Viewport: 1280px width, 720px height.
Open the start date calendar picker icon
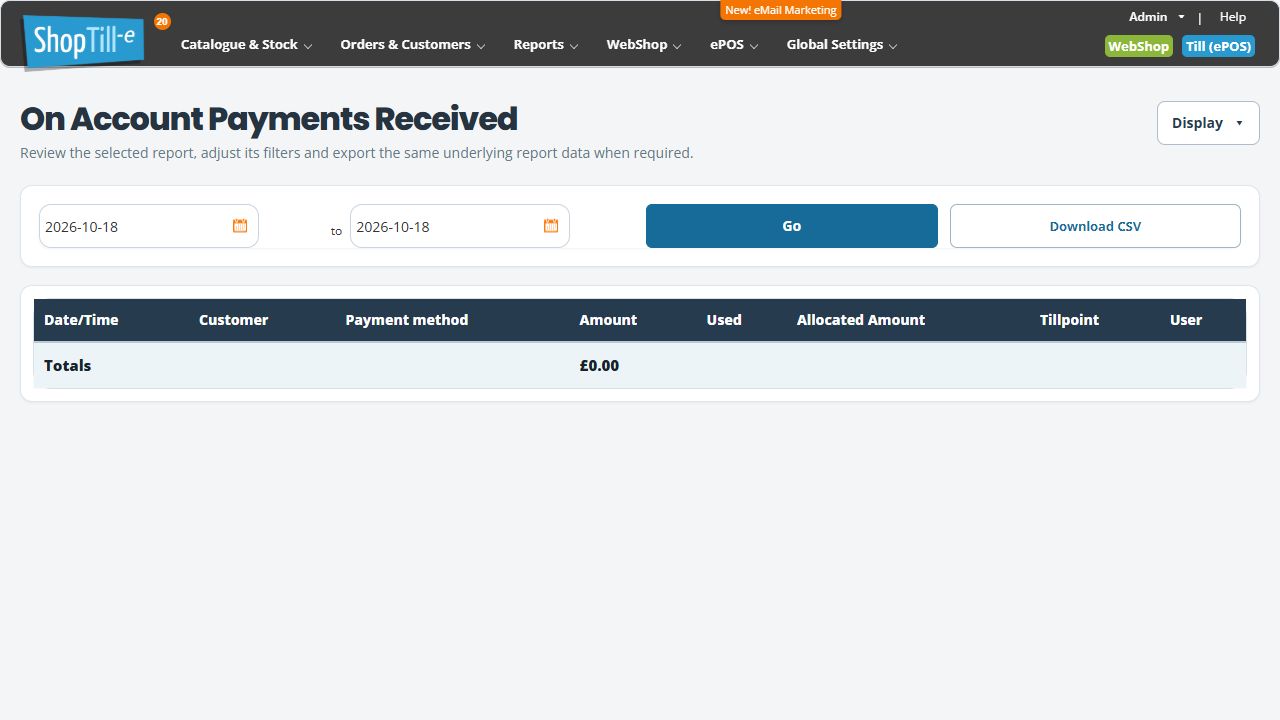click(x=240, y=226)
